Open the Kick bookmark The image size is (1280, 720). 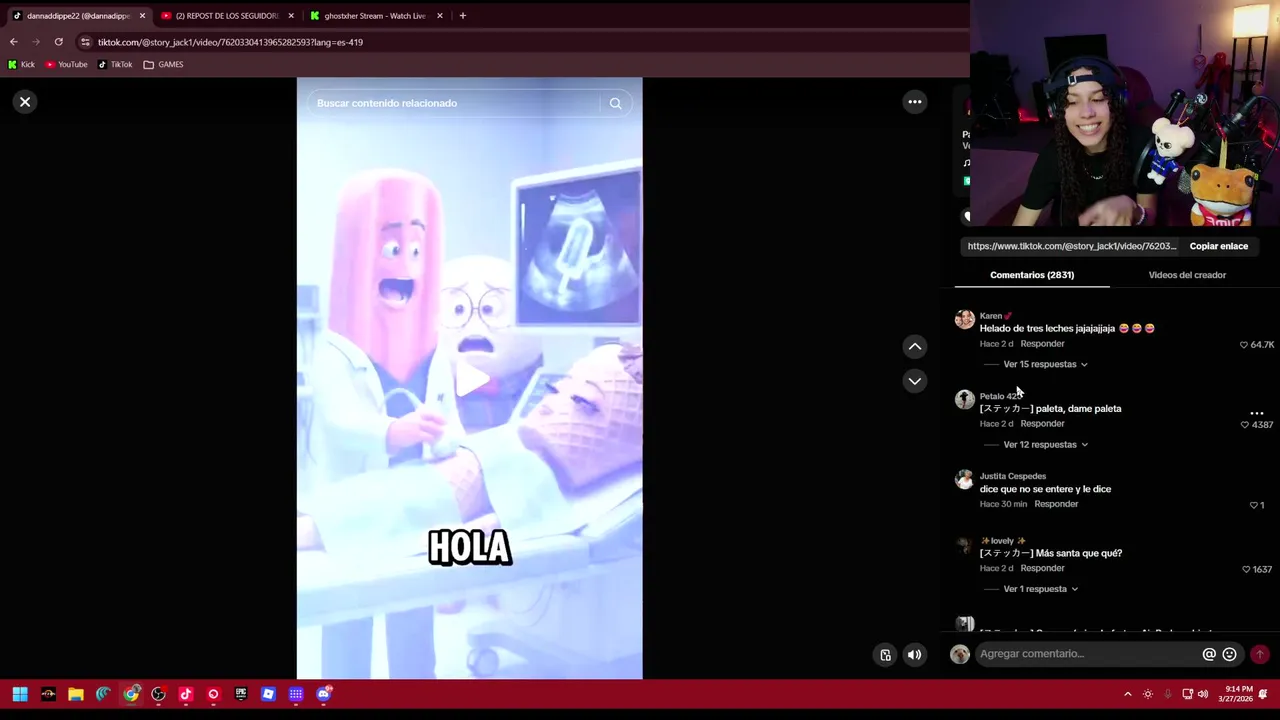click(21, 64)
